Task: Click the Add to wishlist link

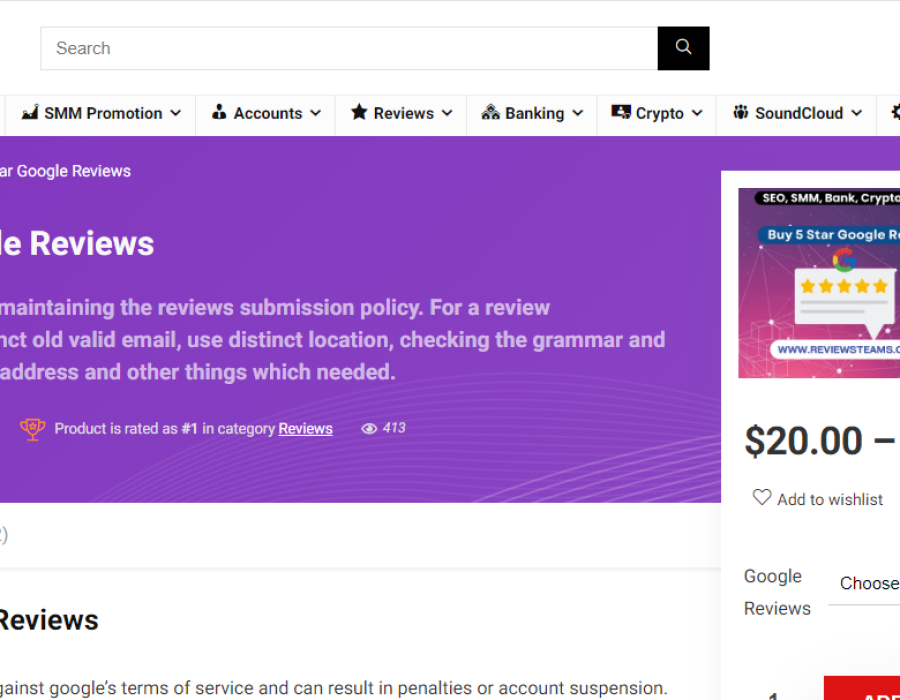Action: [829, 499]
